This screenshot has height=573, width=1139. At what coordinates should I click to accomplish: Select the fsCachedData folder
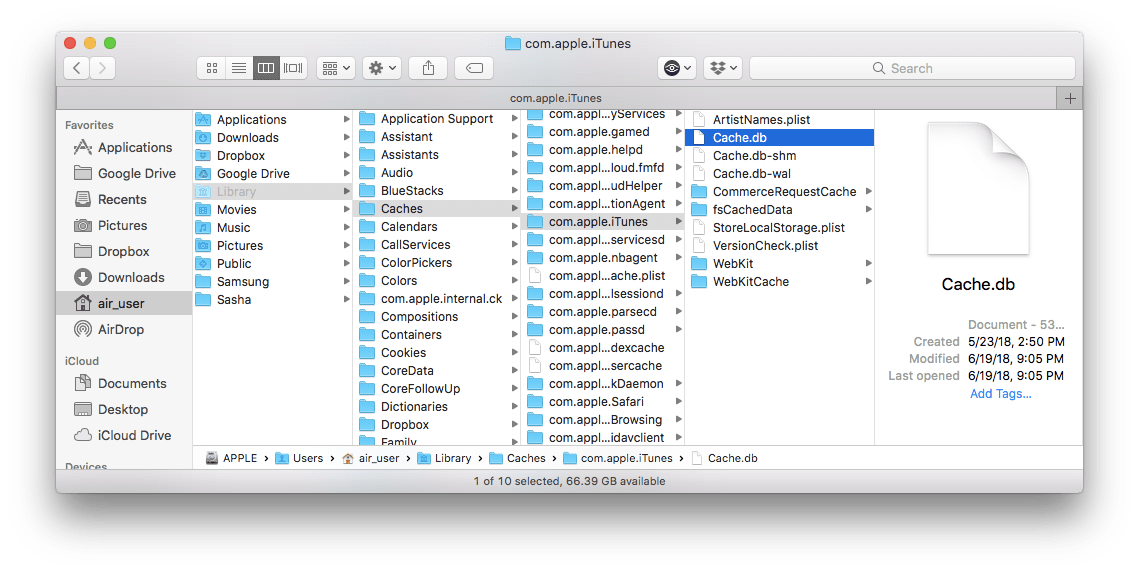click(x=779, y=210)
